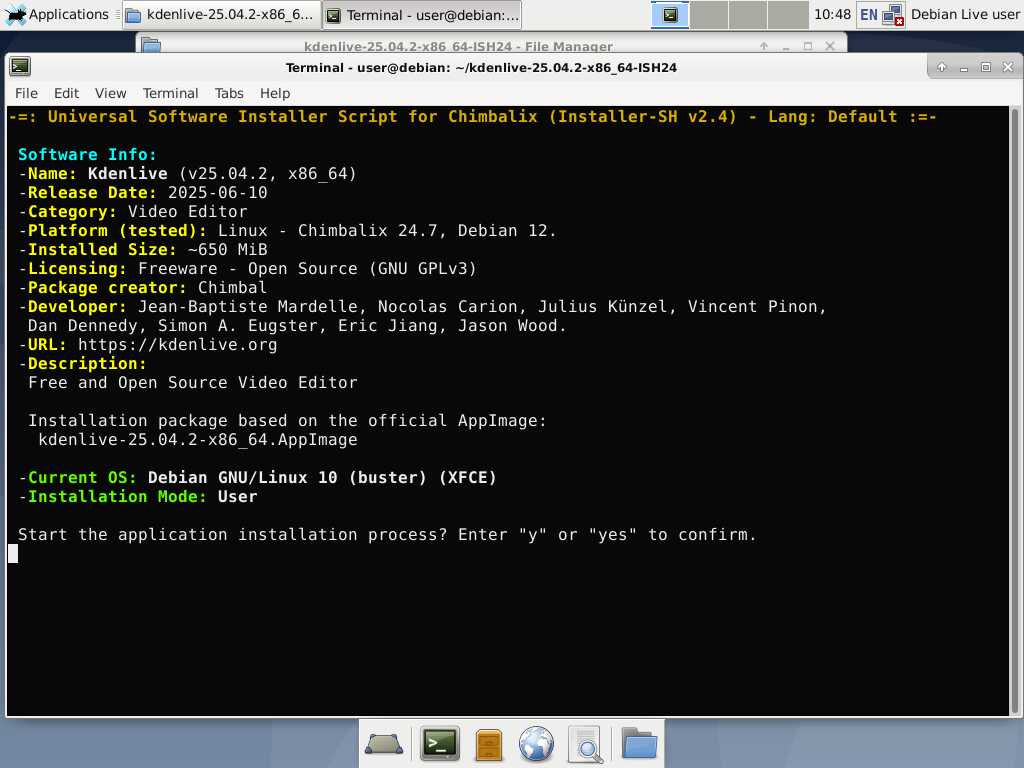This screenshot has width=1024, height=768.
Task: Select the first workspace in the pager
Action: [x=670, y=14]
